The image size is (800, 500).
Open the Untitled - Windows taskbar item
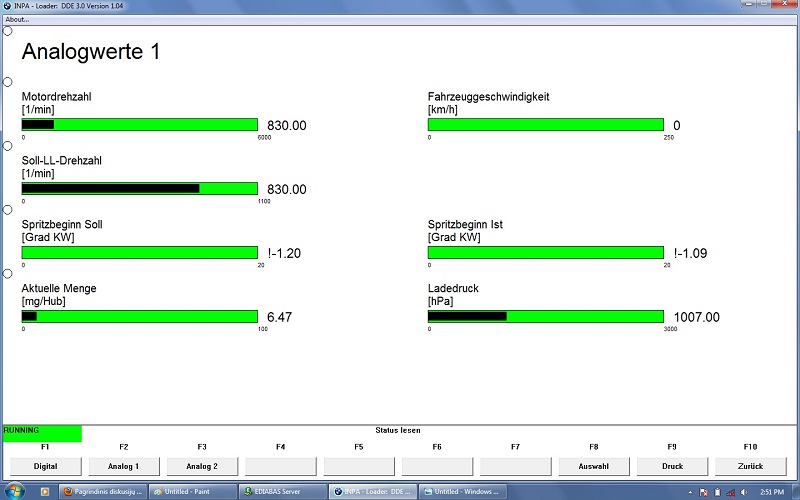[462, 491]
